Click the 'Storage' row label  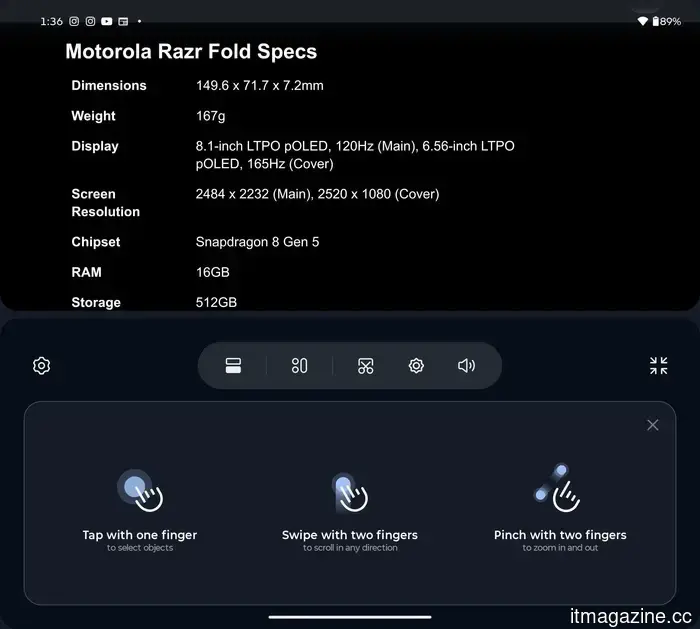(96, 302)
